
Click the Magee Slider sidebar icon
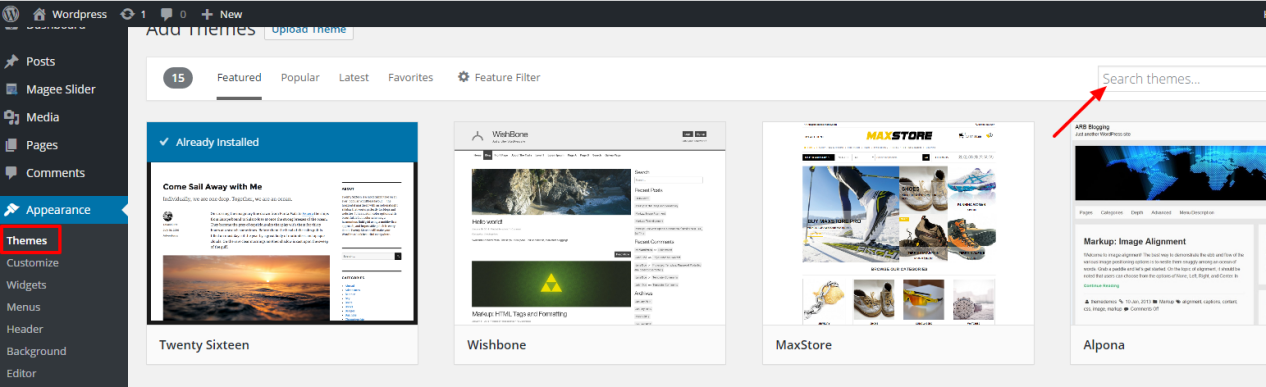12,89
